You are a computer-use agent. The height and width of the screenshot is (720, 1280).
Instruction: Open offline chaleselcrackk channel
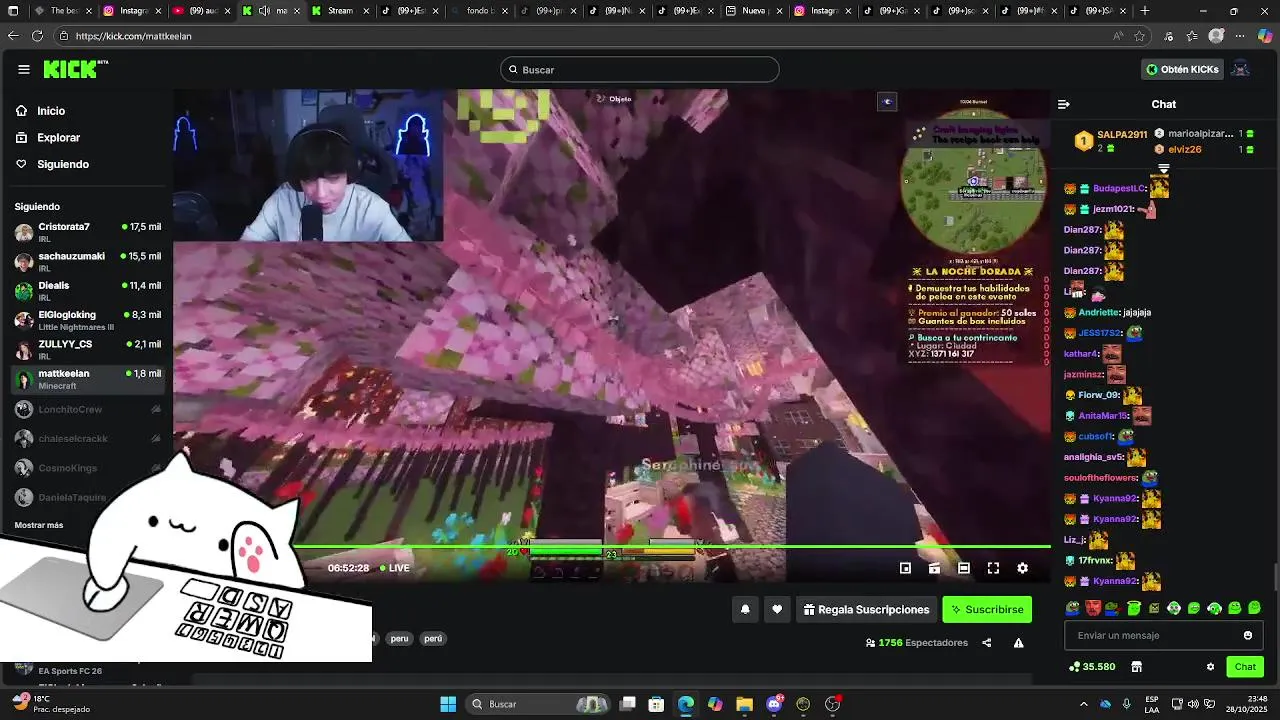tap(88, 438)
